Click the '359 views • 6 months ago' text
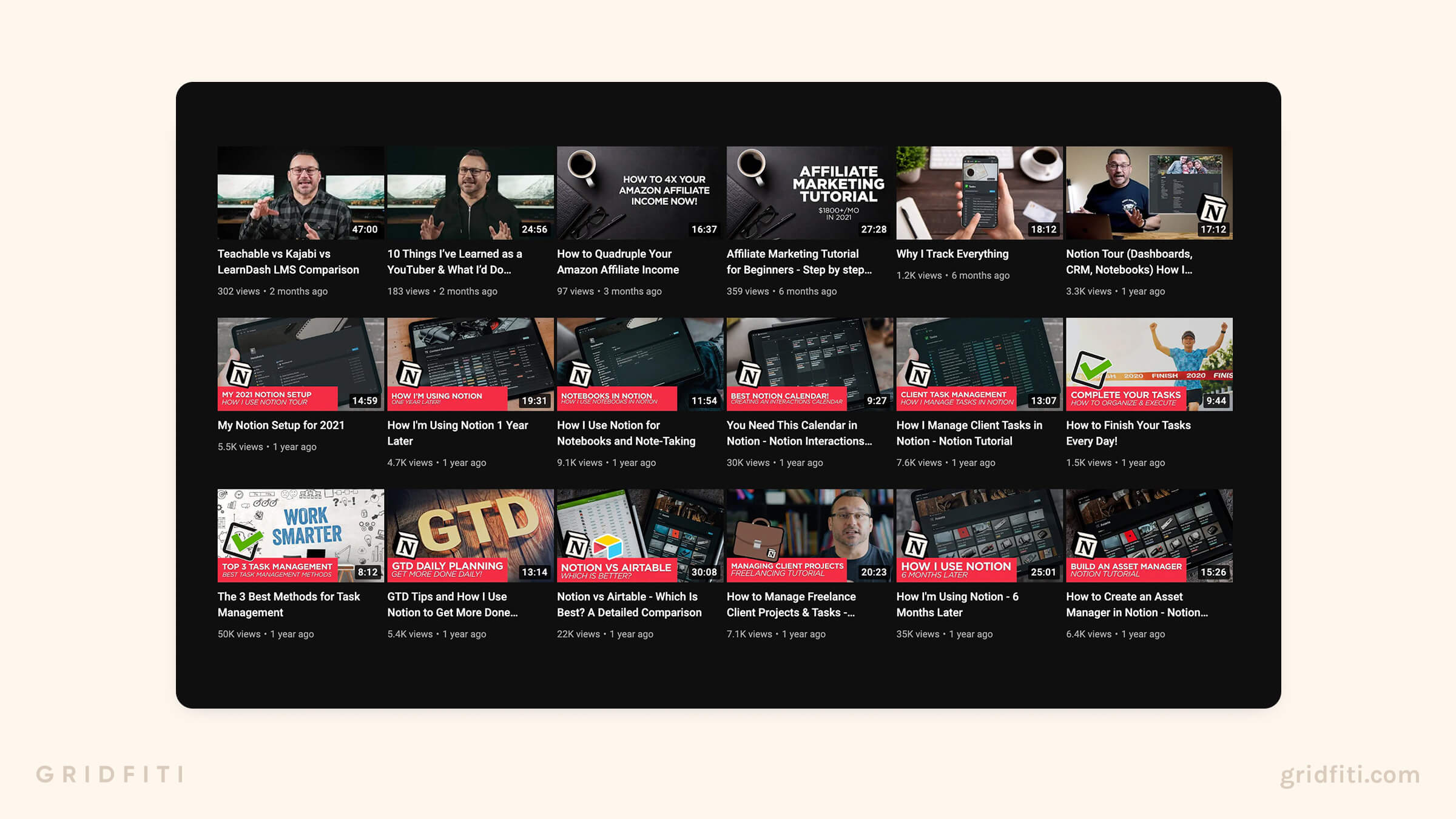1456x819 pixels. (x=781, y=291)
